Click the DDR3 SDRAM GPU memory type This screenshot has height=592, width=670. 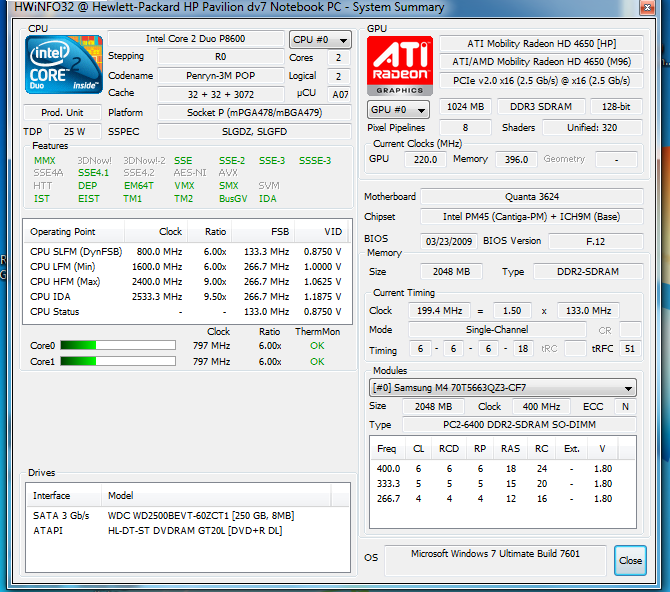coord(541,106)
